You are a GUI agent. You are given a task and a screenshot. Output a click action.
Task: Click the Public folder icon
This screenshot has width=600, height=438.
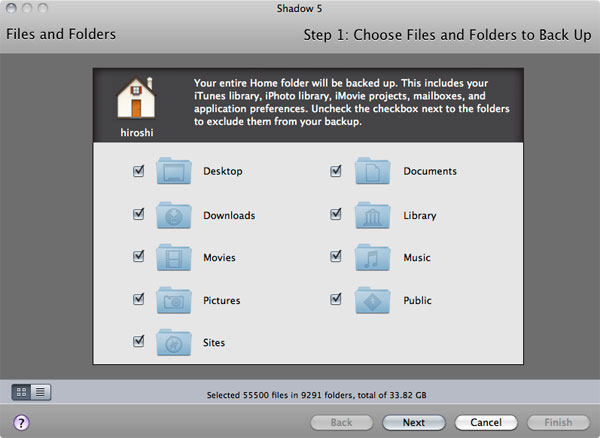[372, 300]
